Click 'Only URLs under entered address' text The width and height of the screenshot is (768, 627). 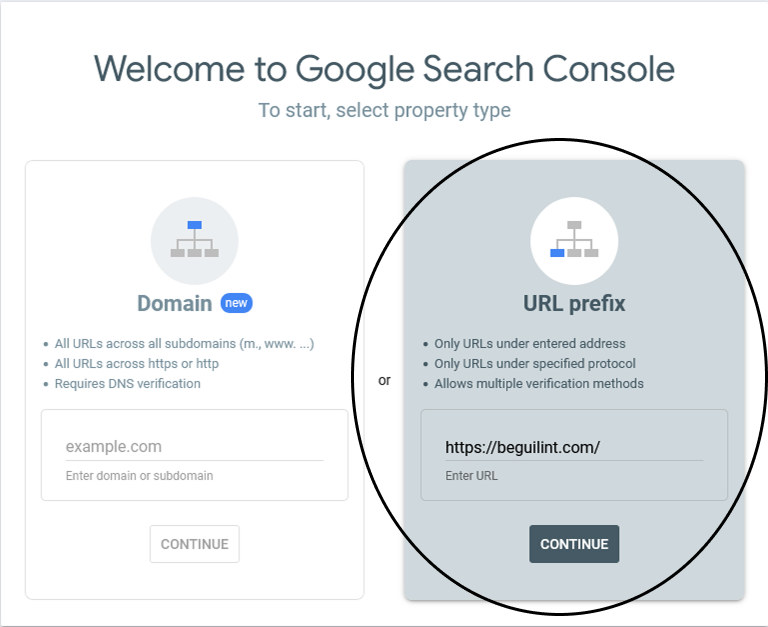pyautogui.click(x=530, y=343)
